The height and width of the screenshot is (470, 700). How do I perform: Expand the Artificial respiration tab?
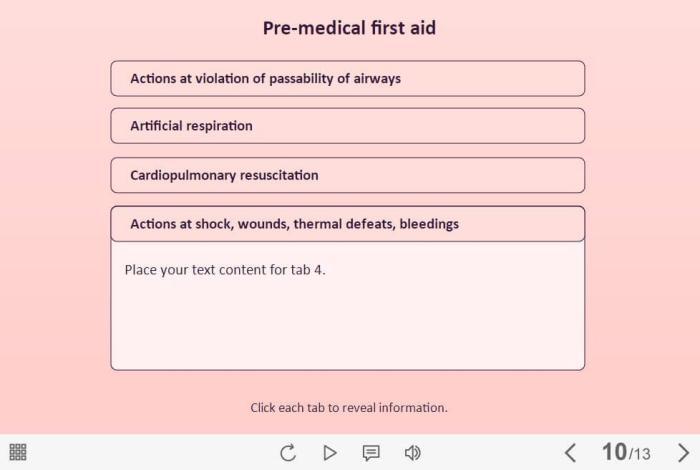click(347, 126)
